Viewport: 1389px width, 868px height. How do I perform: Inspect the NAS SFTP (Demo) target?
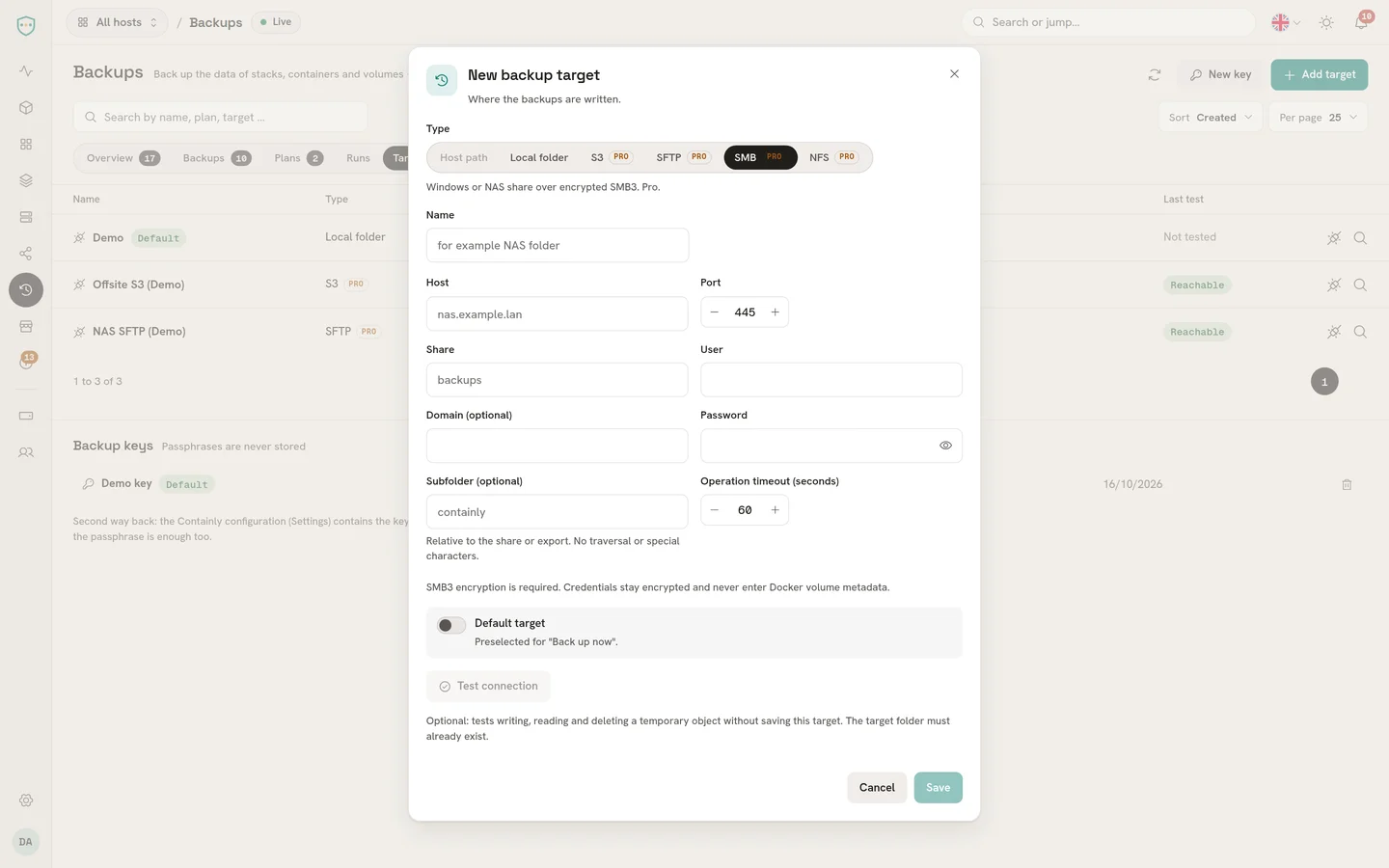coord(1360,332)
